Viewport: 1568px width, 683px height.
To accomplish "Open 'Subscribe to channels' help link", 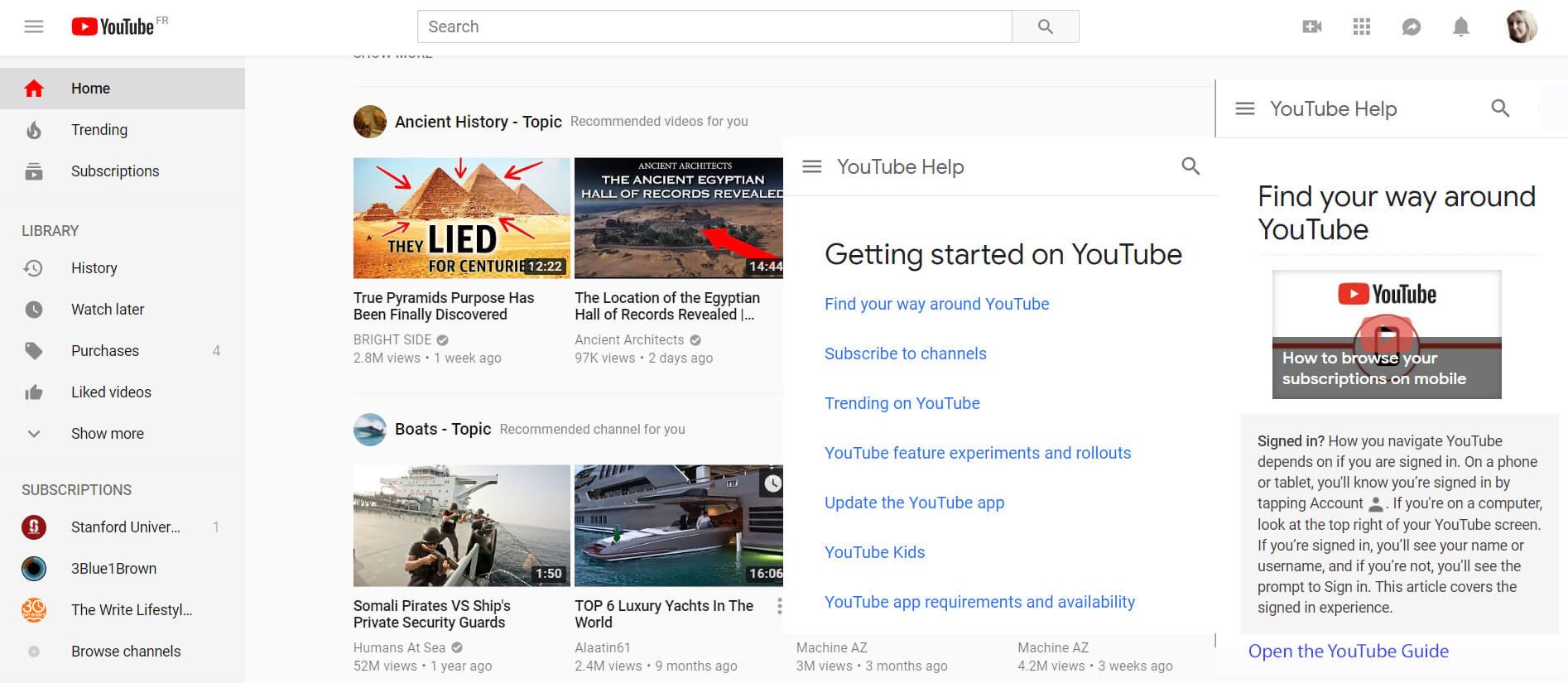I will (x=905, y=354).
